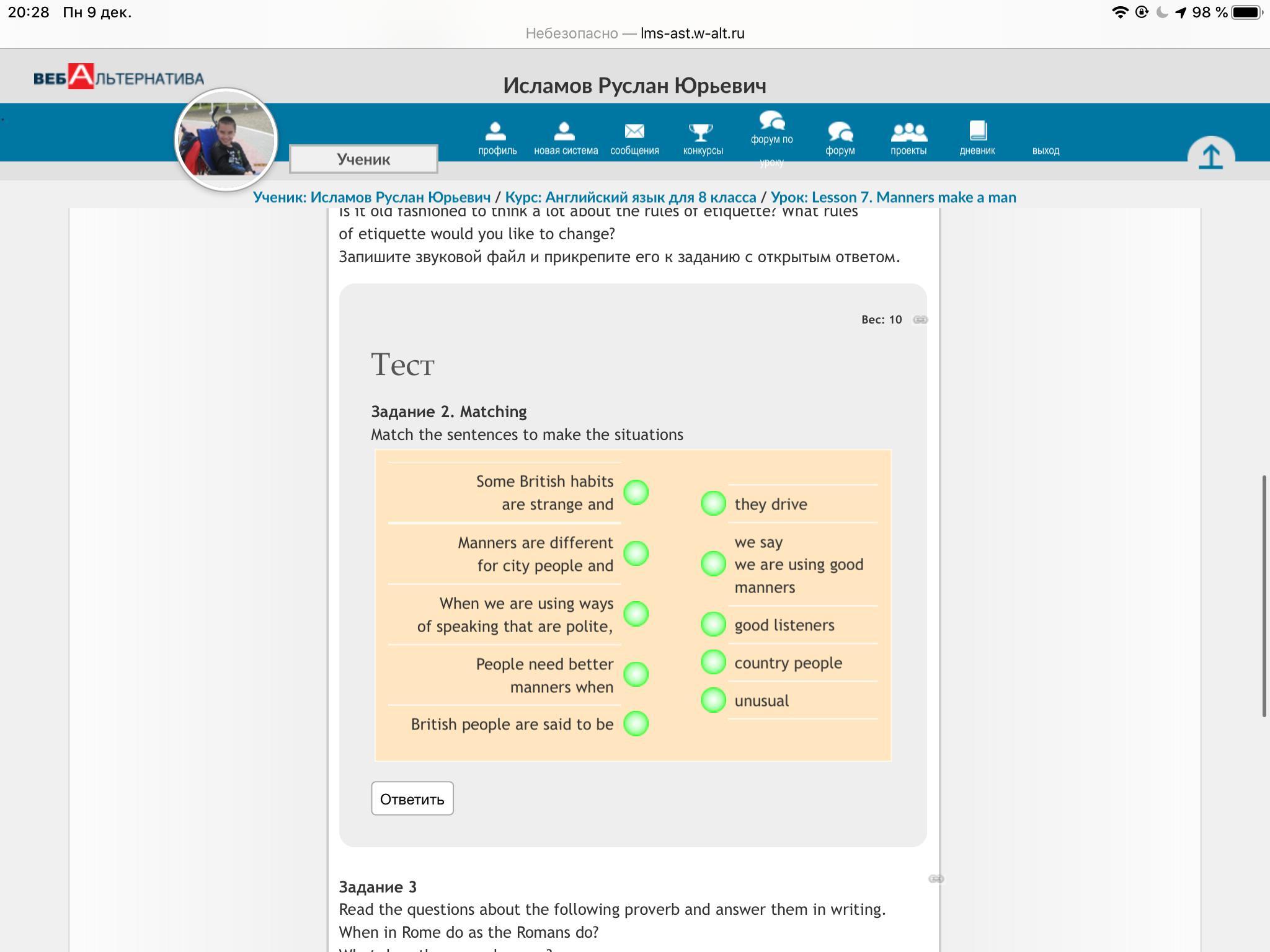The image size is (1270, 952).
Task: Select green dot beside 'we say we are using good manners'
Action: tap(713, 564)
